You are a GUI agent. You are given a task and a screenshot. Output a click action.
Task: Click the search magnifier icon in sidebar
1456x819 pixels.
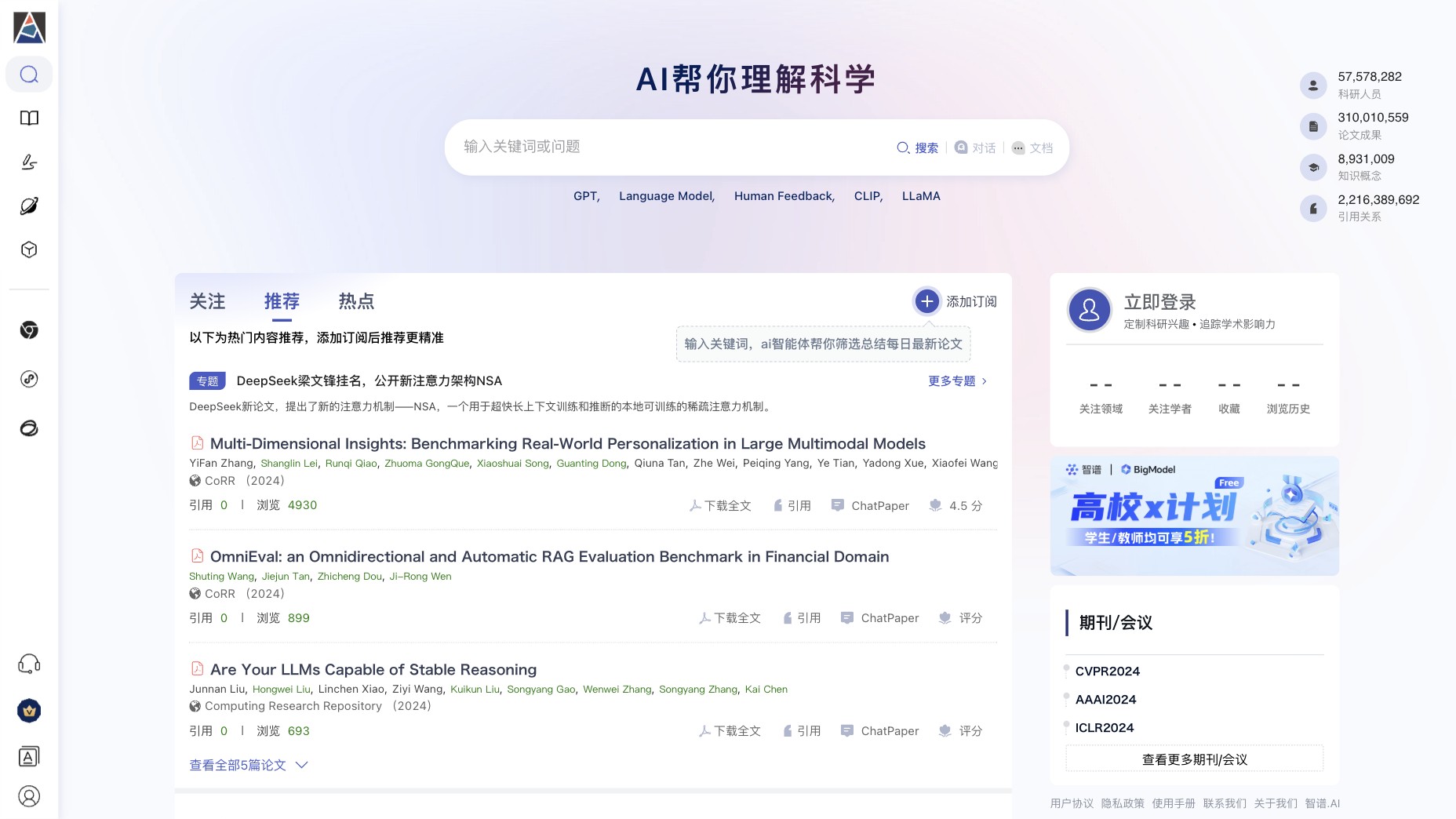pyautogui.click(x=29, y=75)
